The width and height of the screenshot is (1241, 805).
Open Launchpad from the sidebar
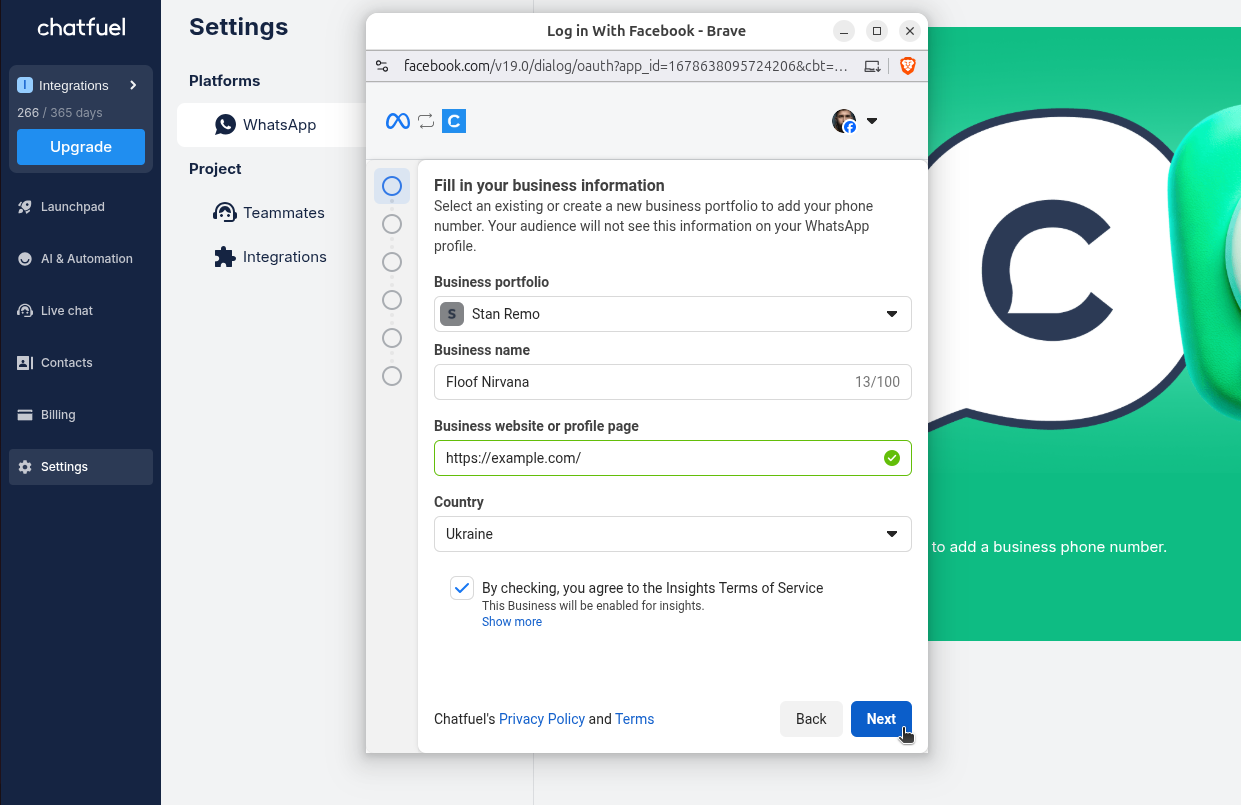pyautogui.click(x=81, y=207)
